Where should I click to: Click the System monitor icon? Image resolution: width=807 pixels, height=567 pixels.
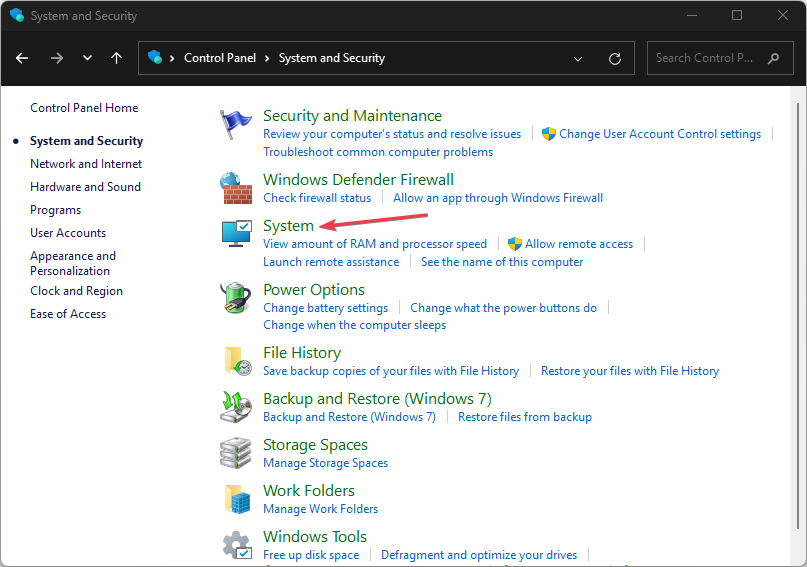point(236,234)
